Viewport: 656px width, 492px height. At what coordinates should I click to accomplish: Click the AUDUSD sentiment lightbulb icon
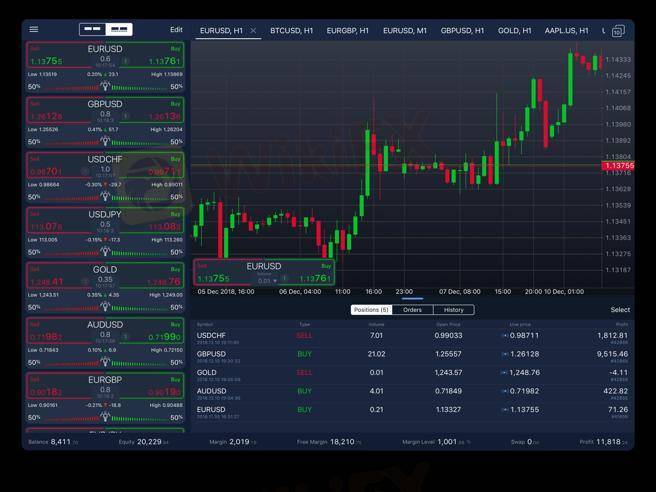(x=105, y=362)
